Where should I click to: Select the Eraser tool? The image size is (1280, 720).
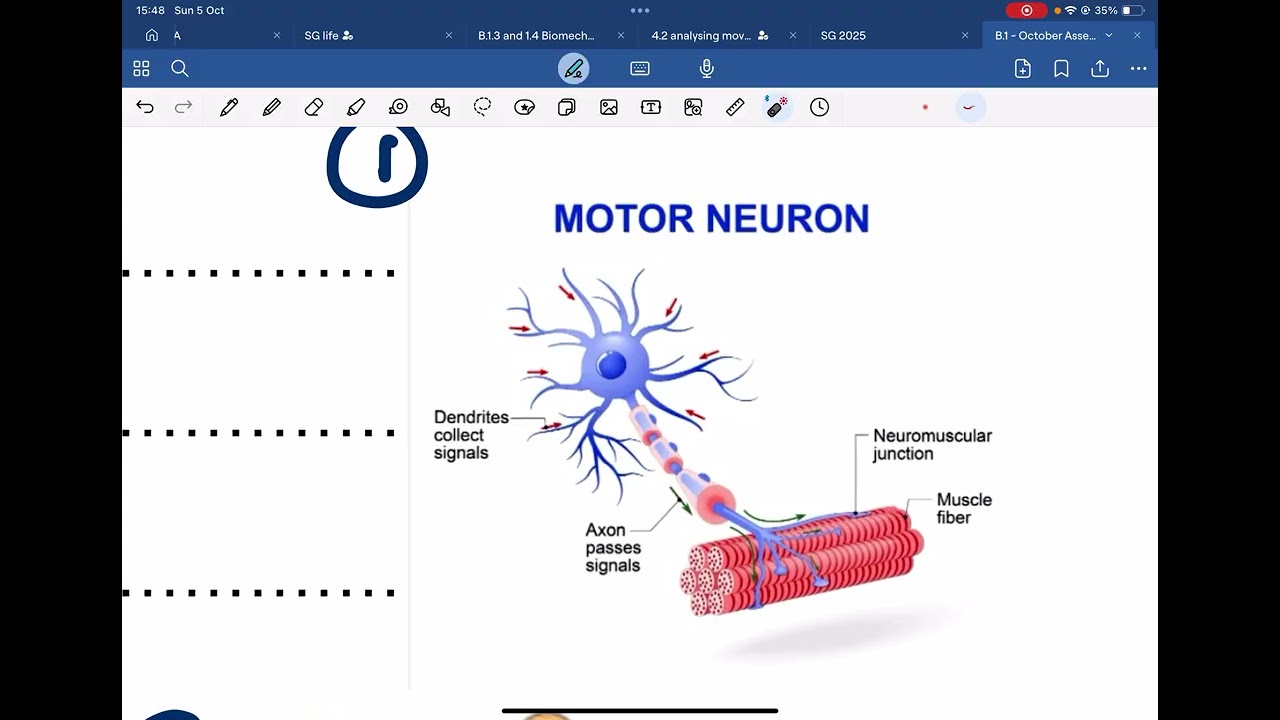[x=314, y=107]
